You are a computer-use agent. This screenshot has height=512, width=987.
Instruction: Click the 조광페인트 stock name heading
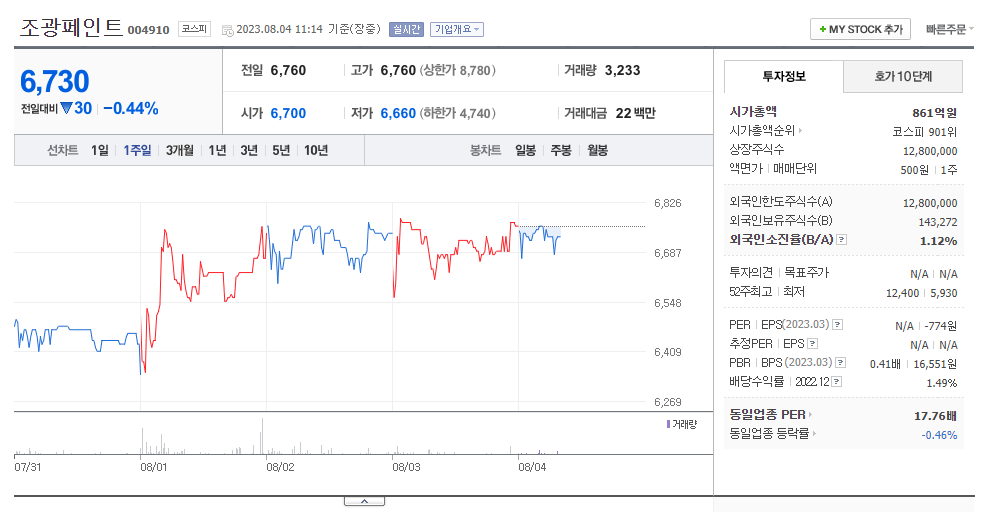pyautogui.click(x=71, y=28)
